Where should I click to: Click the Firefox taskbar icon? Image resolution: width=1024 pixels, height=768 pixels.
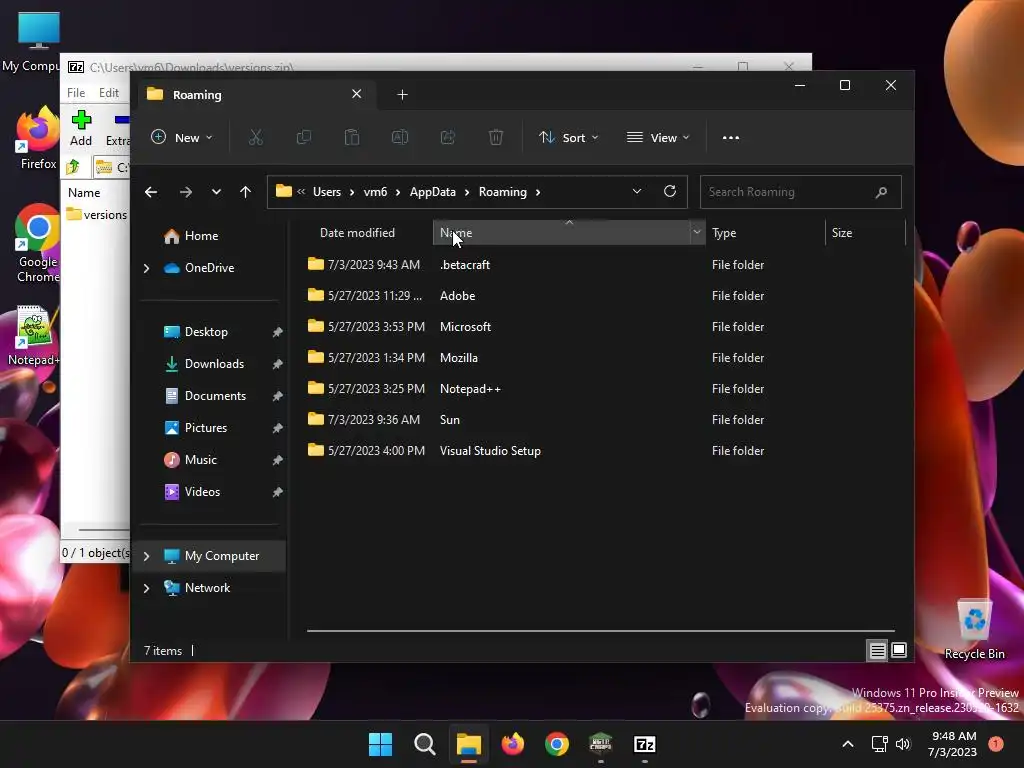point(513,744)
